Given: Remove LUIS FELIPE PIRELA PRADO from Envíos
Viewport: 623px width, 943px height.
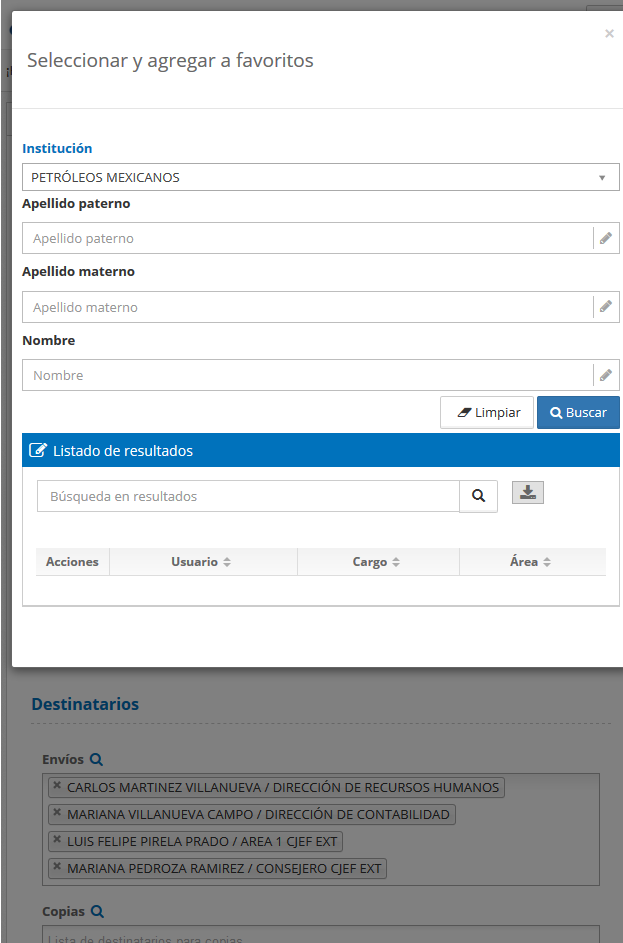Looking at the screenshot, I should 57,840.
